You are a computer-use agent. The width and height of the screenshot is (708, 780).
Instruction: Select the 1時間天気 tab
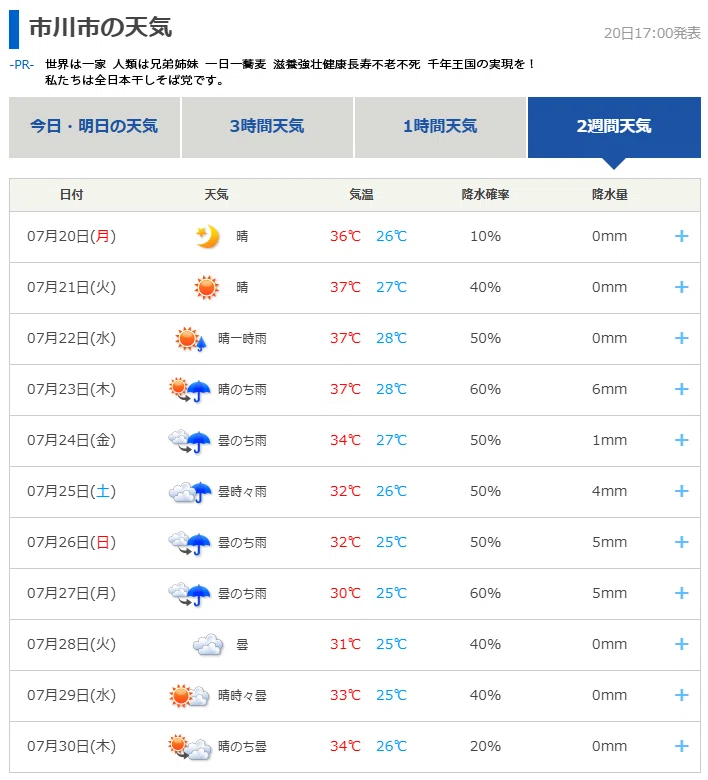(x=440, y=127)
